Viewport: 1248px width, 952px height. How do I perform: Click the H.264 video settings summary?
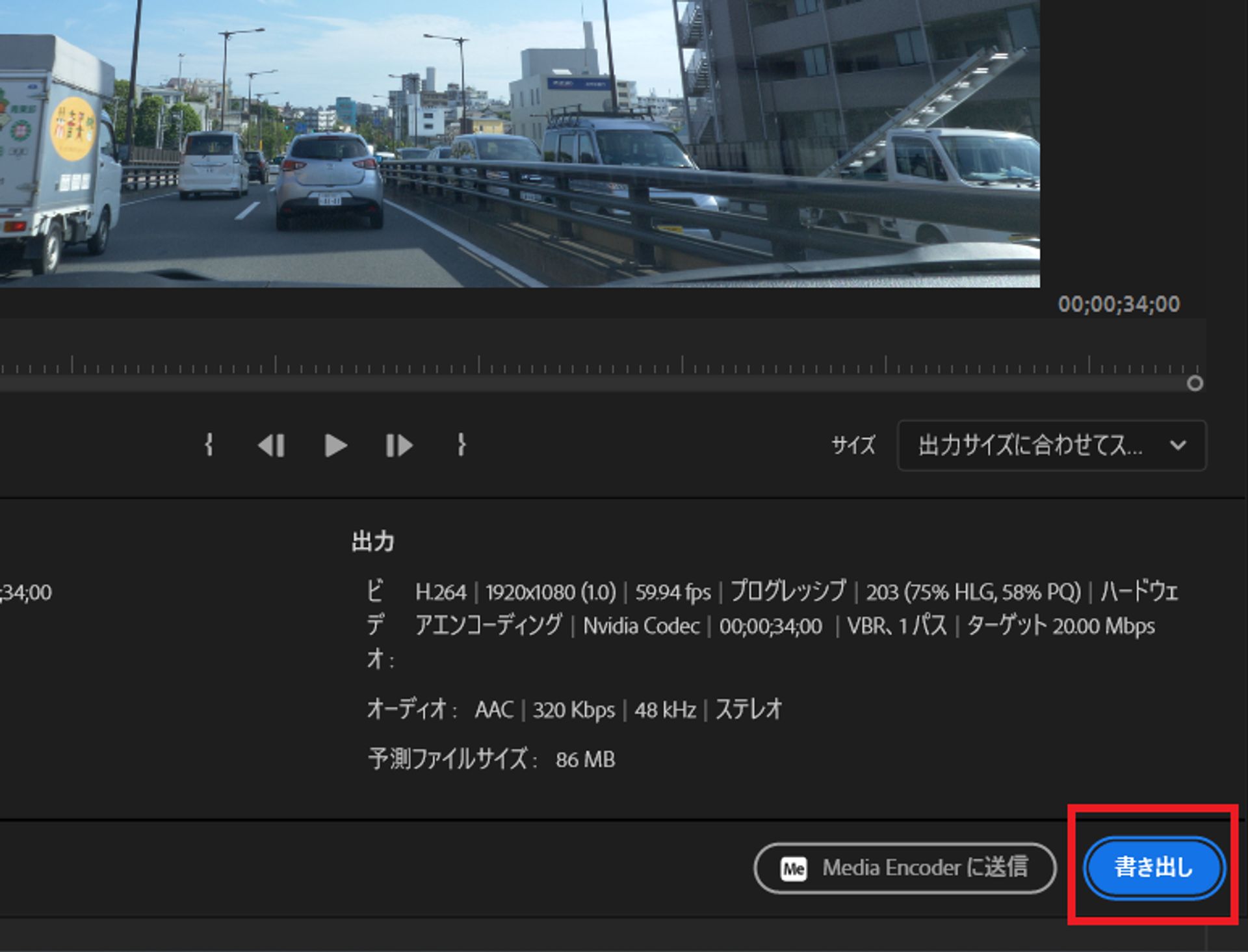(442, 592)
